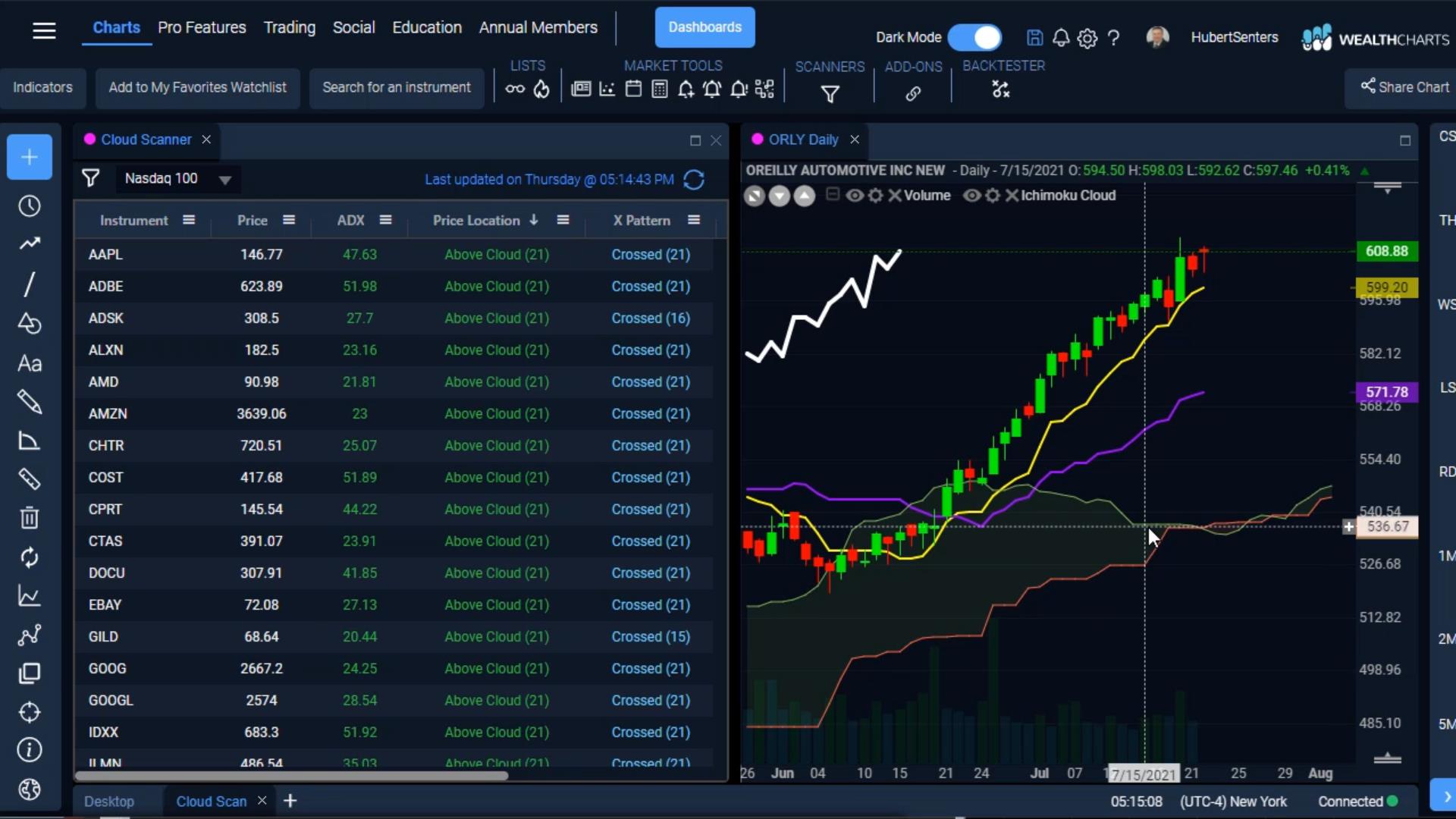The width and height of the screenshot is (1456, 819).
Task: Click the Search for an instrument field
Action: (396, 87)
